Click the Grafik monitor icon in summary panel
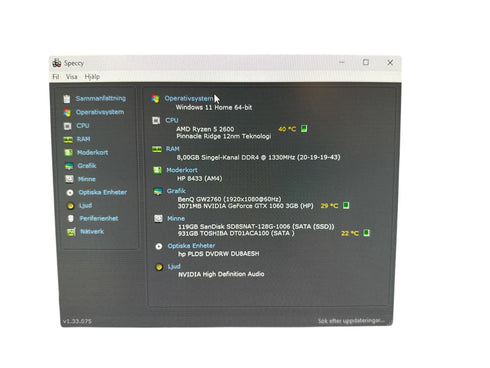Viewport: 490px width, 368px height. 158,192
